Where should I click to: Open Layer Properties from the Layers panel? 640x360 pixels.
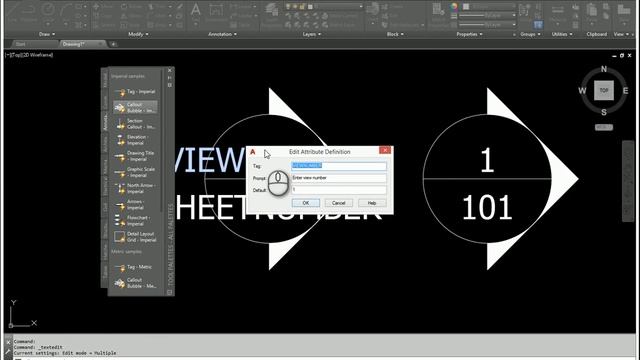272,14
